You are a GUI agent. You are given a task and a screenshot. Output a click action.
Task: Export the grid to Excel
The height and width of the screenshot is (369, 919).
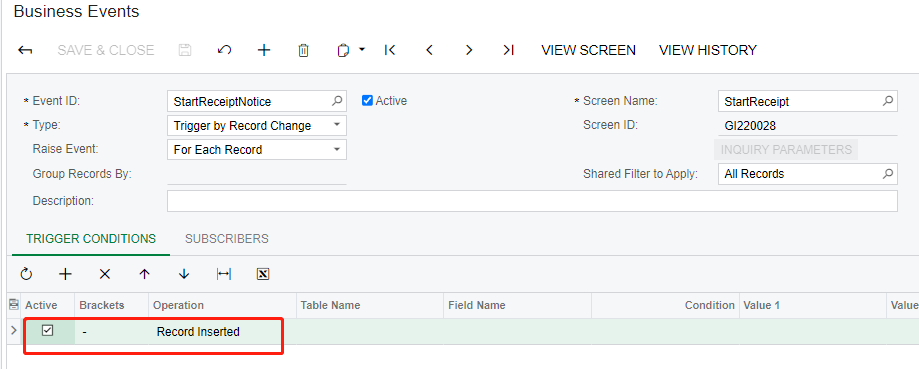[x=263, y=274]
